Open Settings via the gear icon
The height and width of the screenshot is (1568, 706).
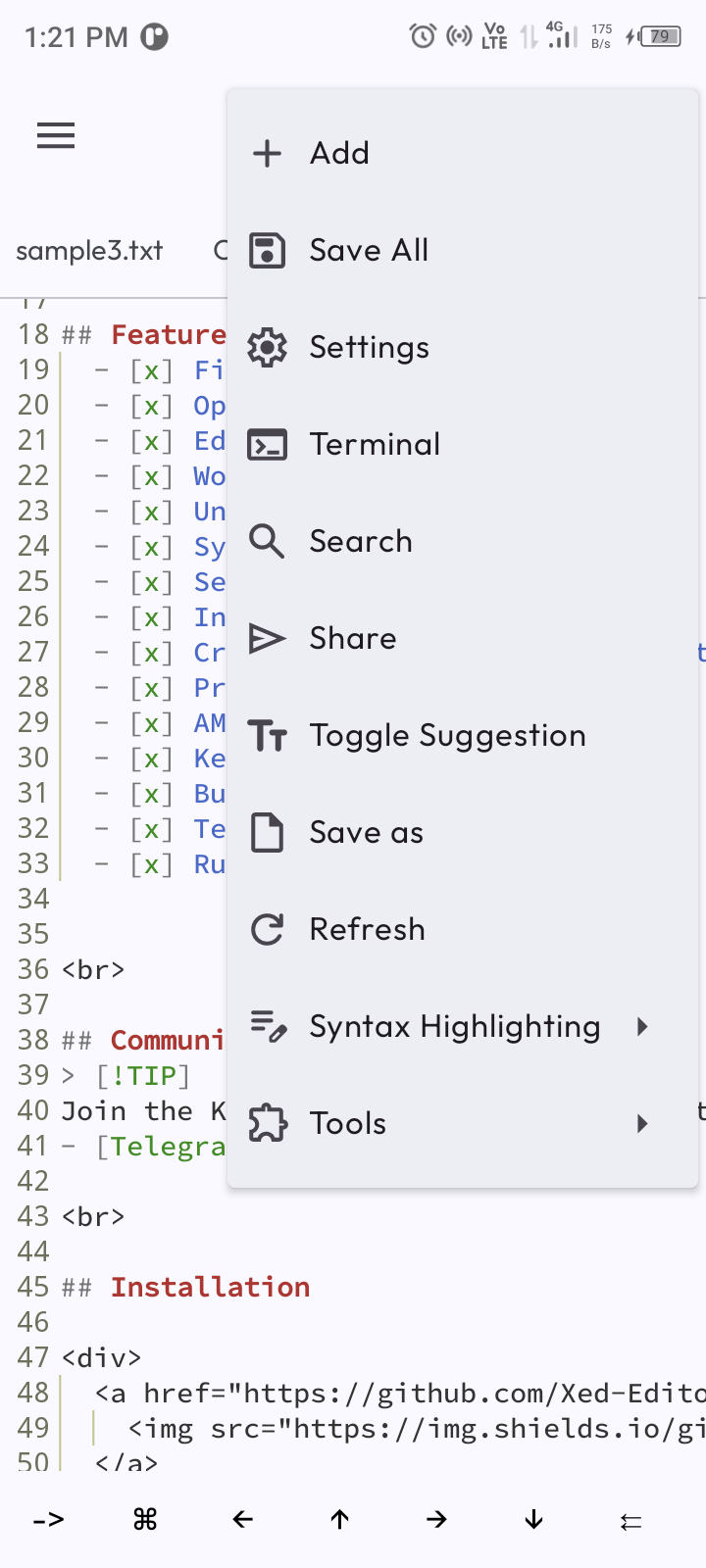[x=267, y=347]
